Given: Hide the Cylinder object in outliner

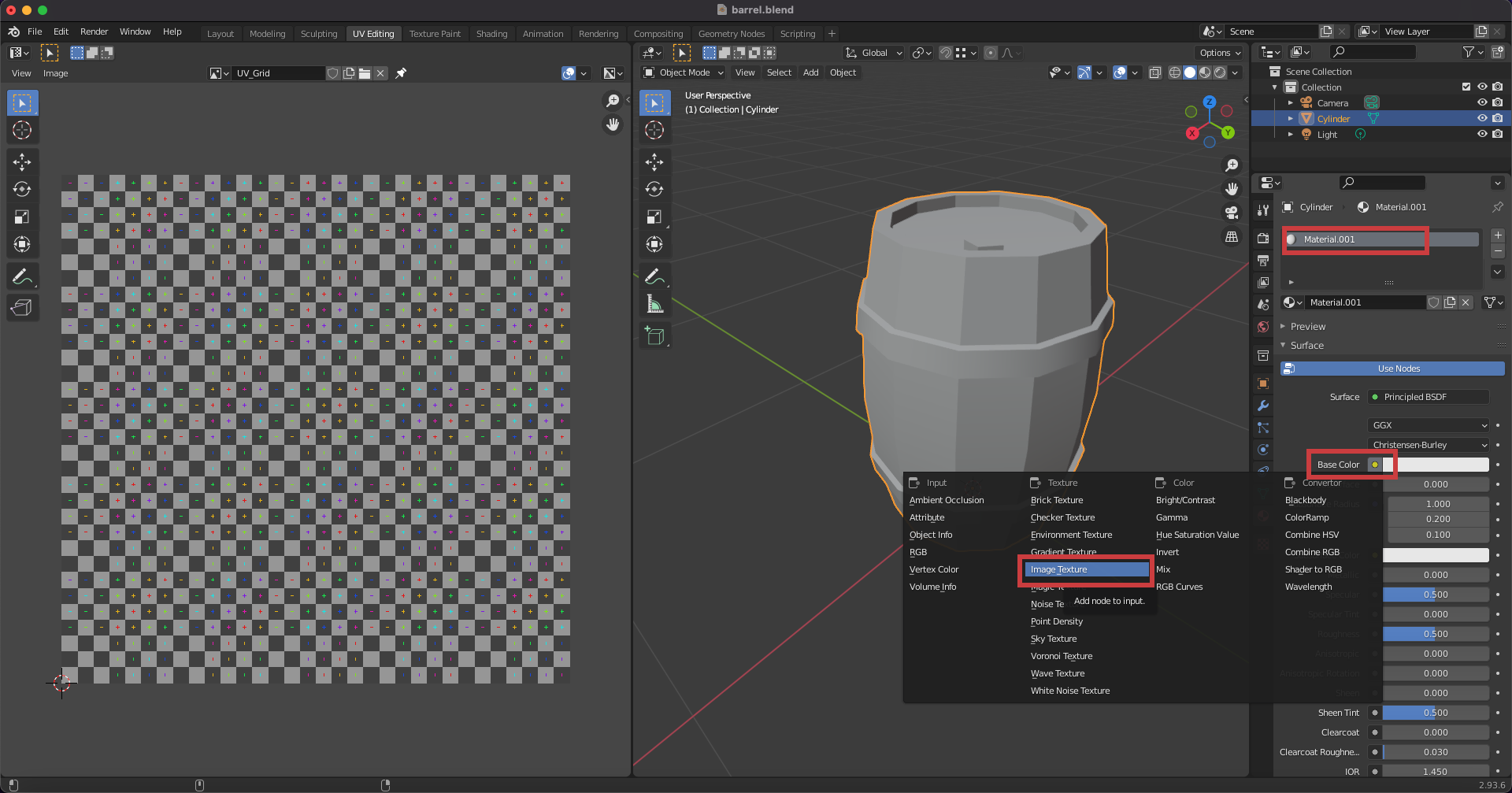Looking at the screenshot, I should click(x=1481, y=119).
